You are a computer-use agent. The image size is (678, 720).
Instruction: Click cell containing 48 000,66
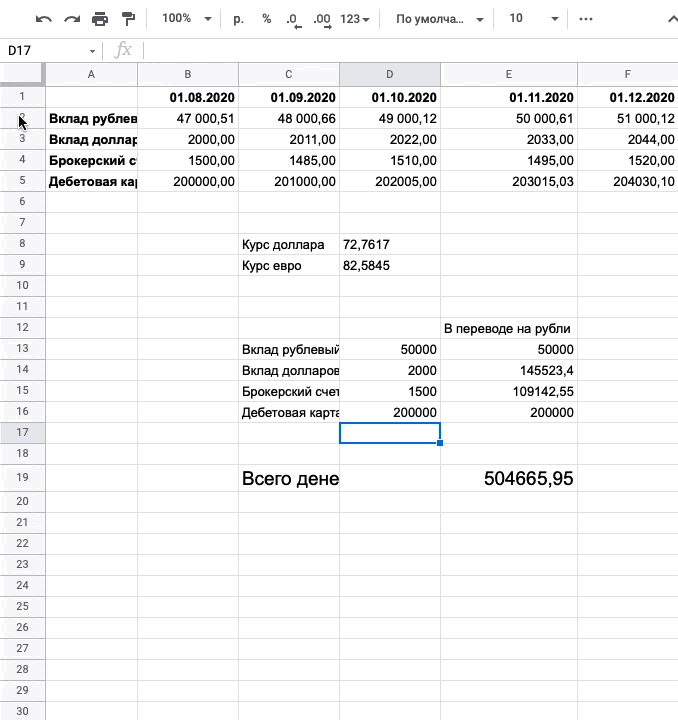pos(289,118)
